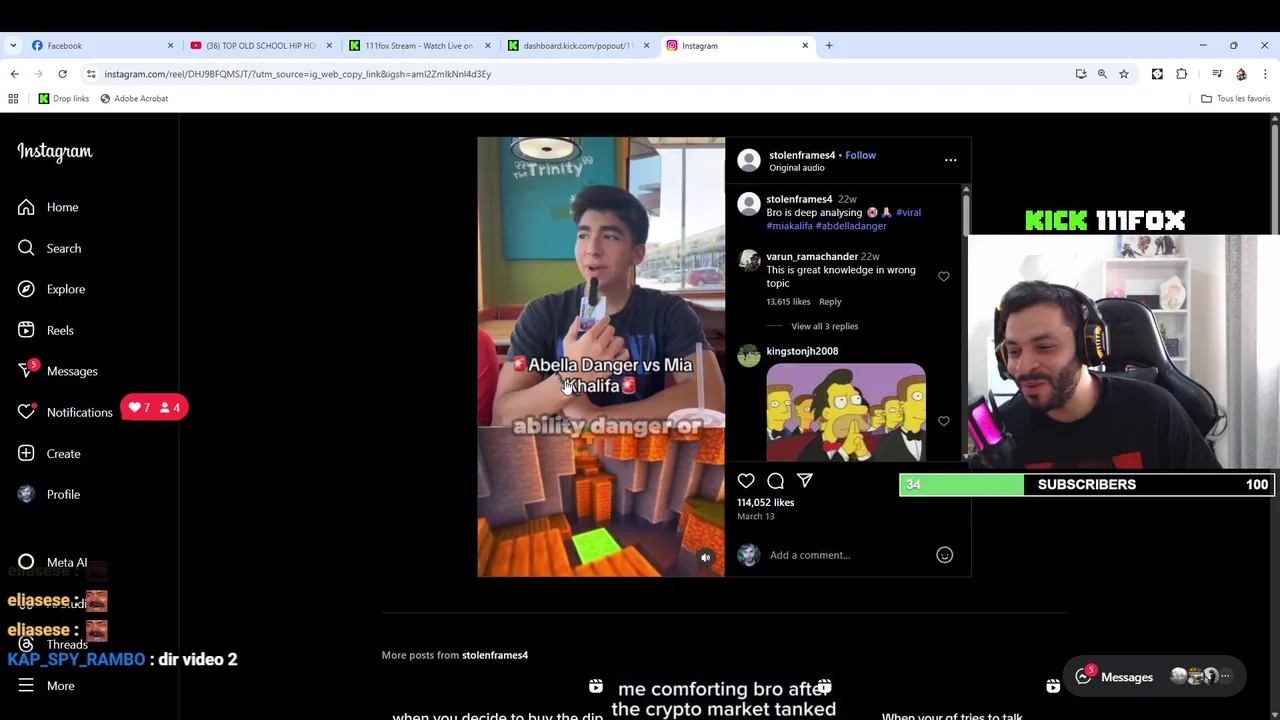The width and height of the screenshot is (1280, 720).
Task: Open Messages in the left sidebar
Action: pos(57,371)
